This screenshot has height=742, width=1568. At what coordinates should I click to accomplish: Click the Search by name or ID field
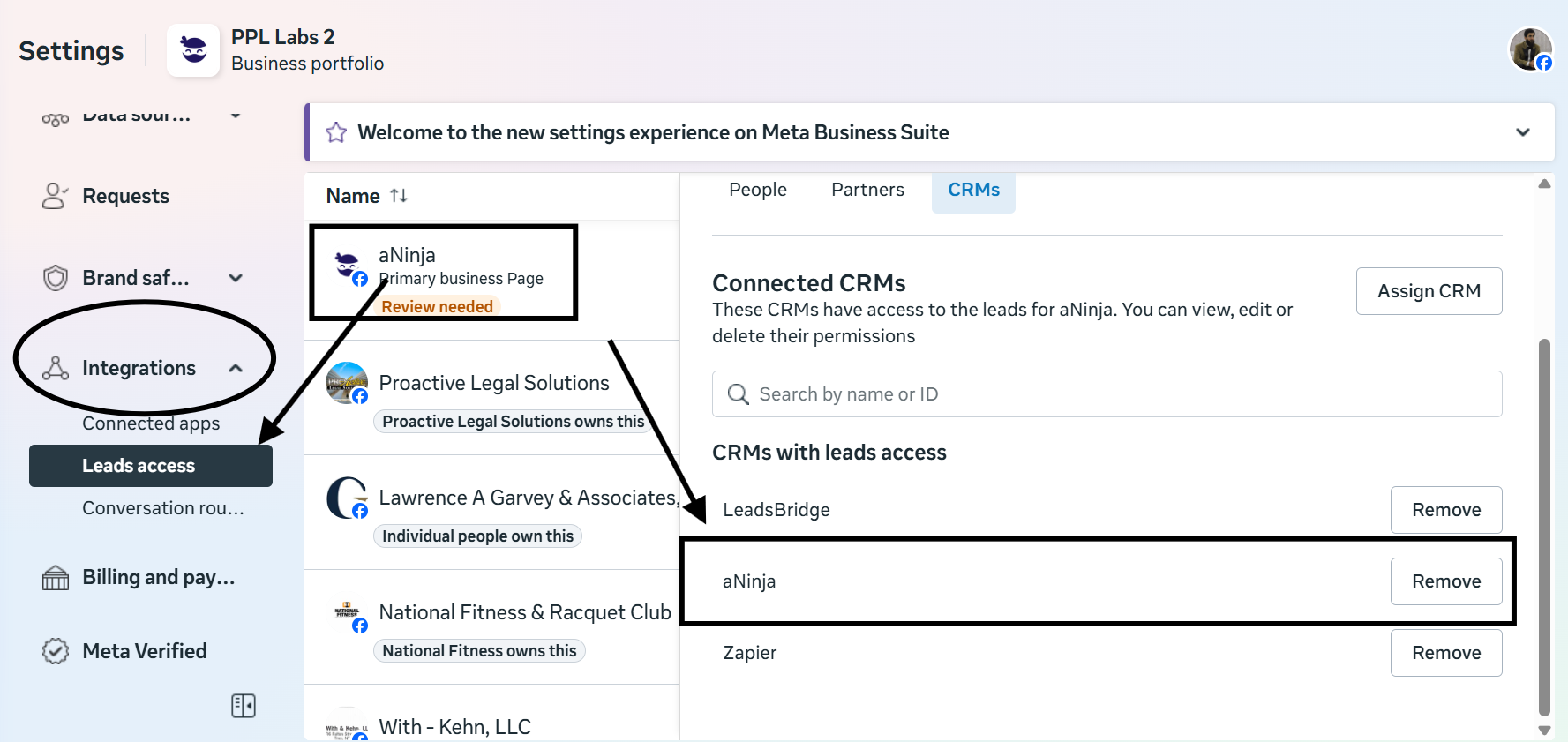[x=1107, y=394]
